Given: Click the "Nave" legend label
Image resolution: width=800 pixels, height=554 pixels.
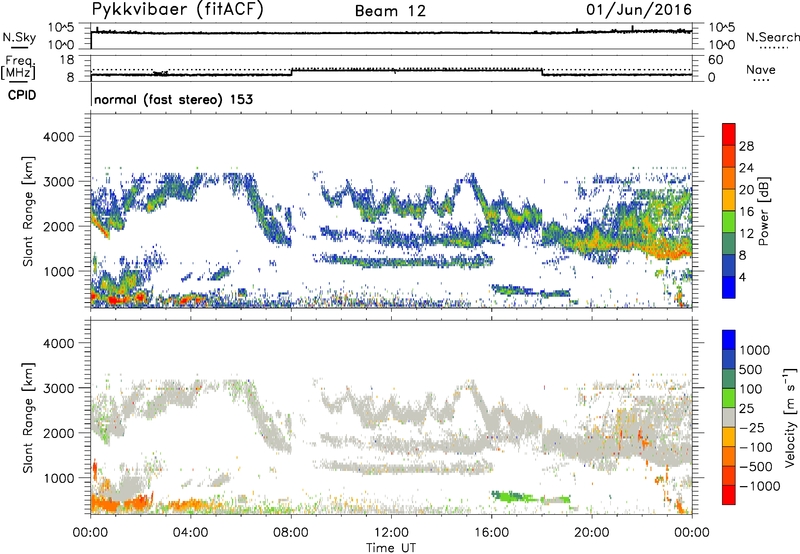Looking at the screenshot, I should point(761,69).
